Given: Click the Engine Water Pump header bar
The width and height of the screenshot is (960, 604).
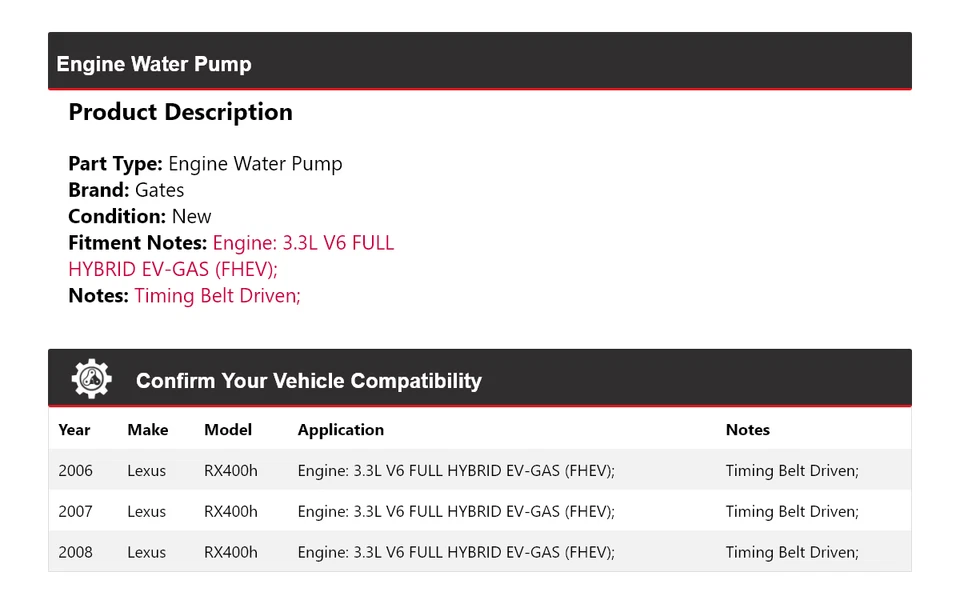Looking at the screenshot, I should tap(480, 62).
